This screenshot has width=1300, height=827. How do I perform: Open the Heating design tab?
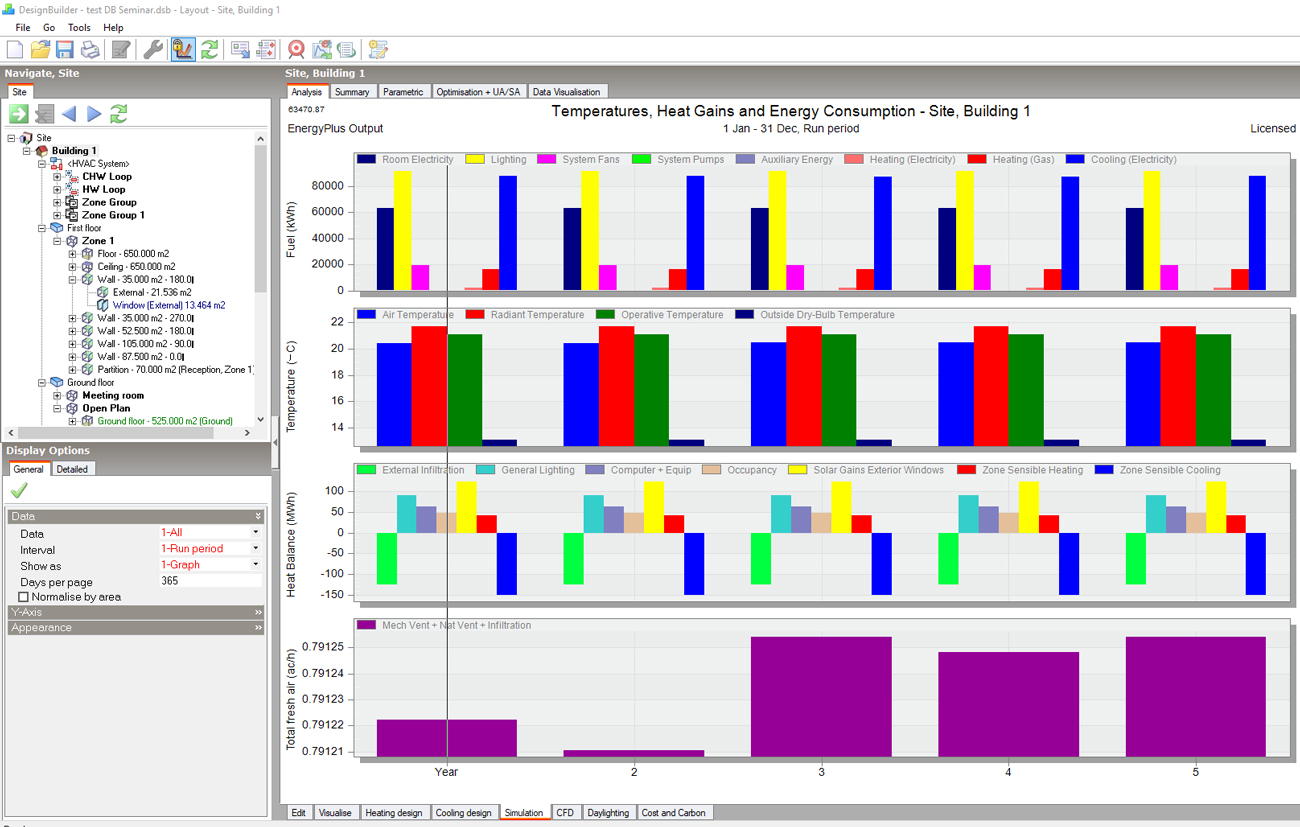(394, 813)
